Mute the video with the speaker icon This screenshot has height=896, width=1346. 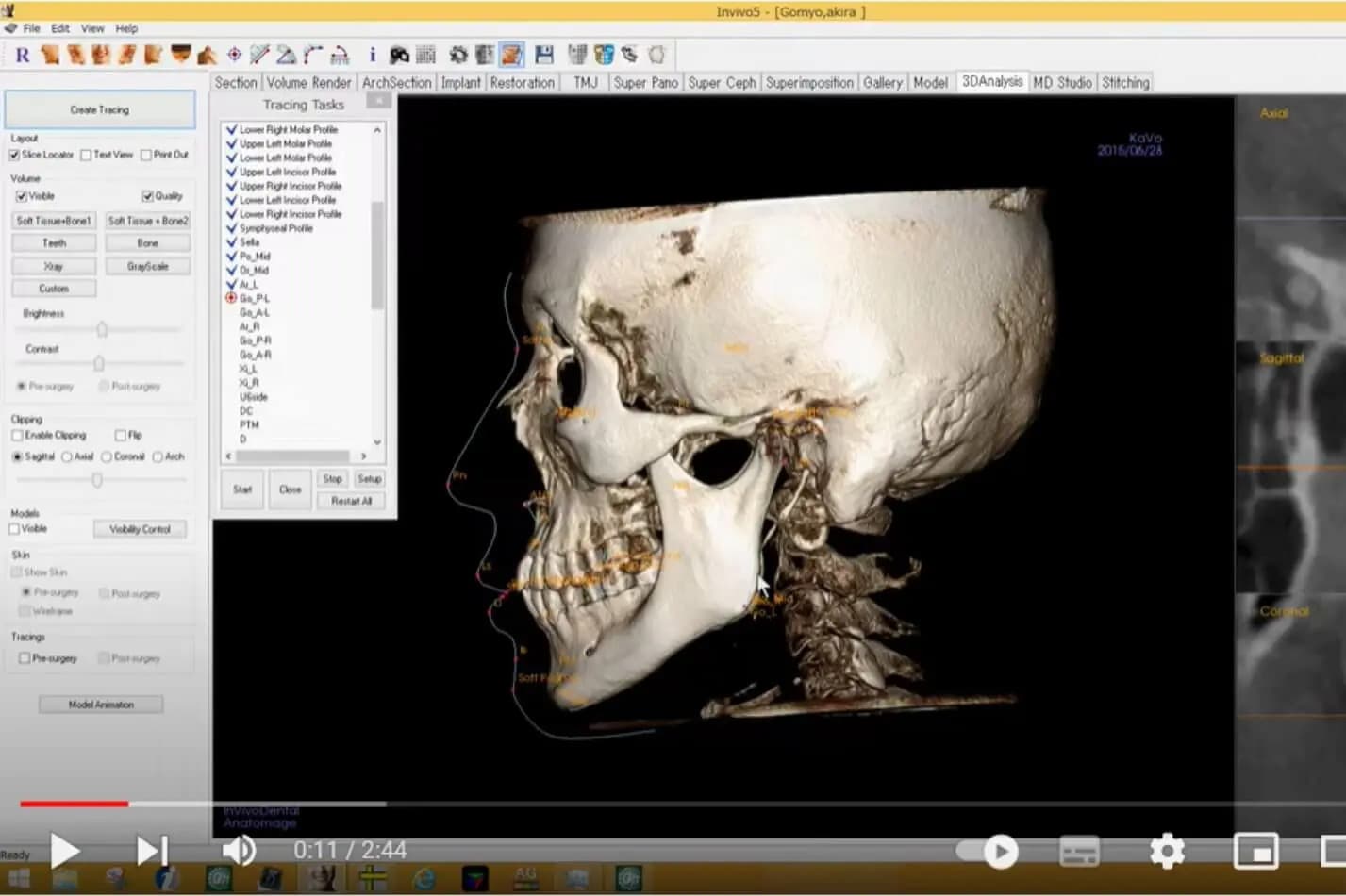238,851
